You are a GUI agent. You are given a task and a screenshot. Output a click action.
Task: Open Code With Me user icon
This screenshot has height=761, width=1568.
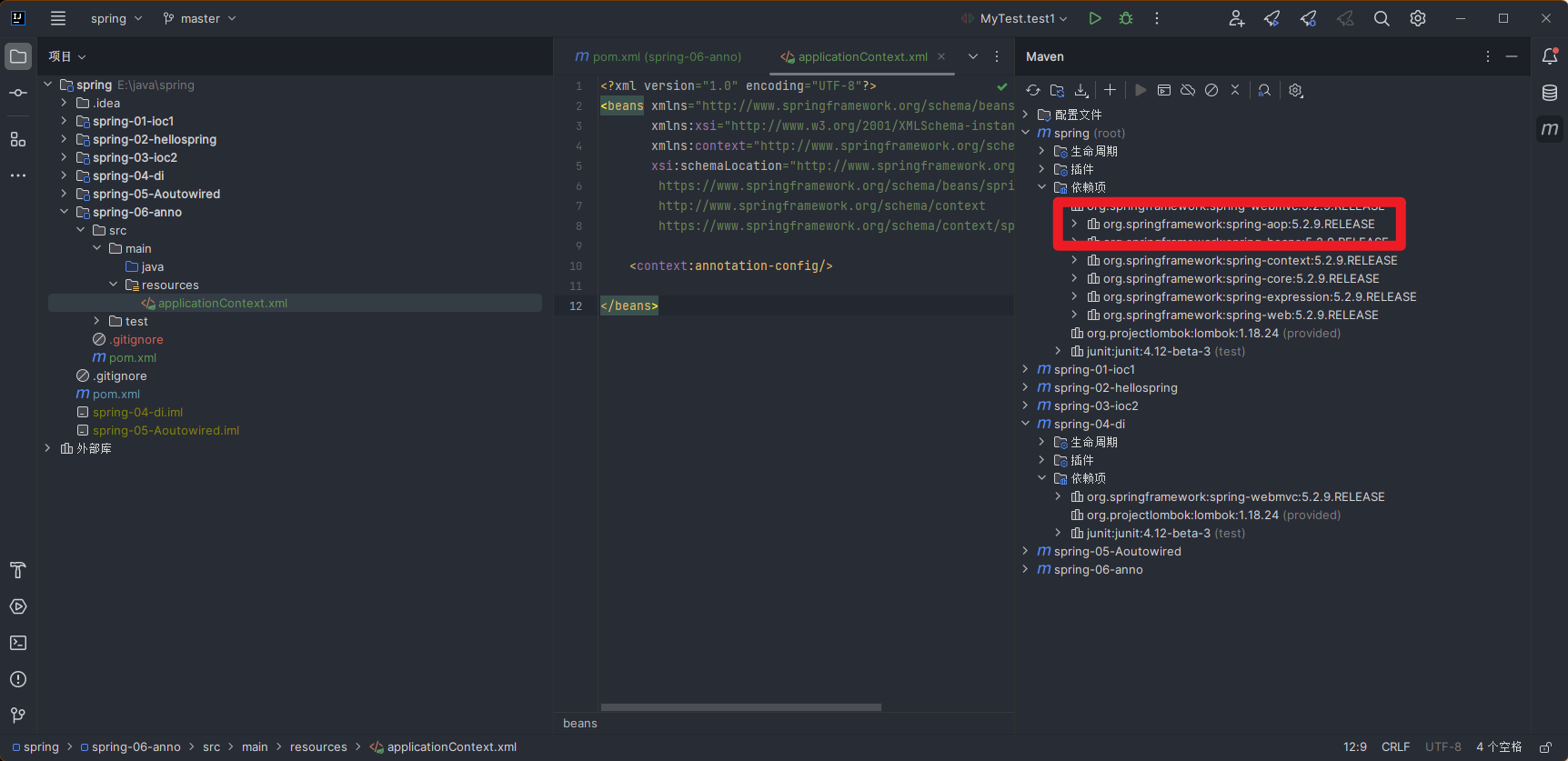[1236, 18]
